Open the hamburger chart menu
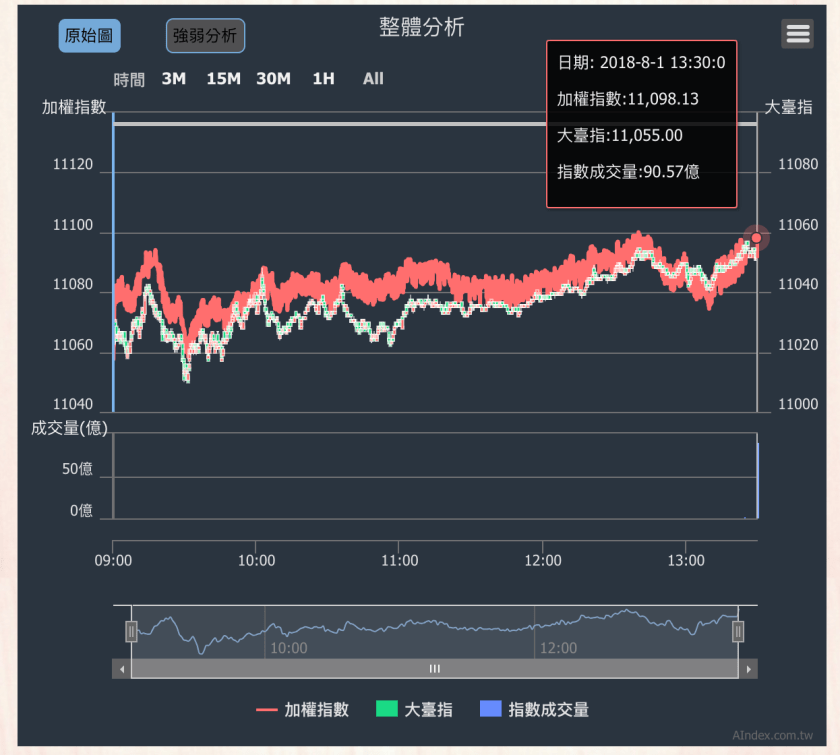The image size is (840, 755). (x=797, y=33)
